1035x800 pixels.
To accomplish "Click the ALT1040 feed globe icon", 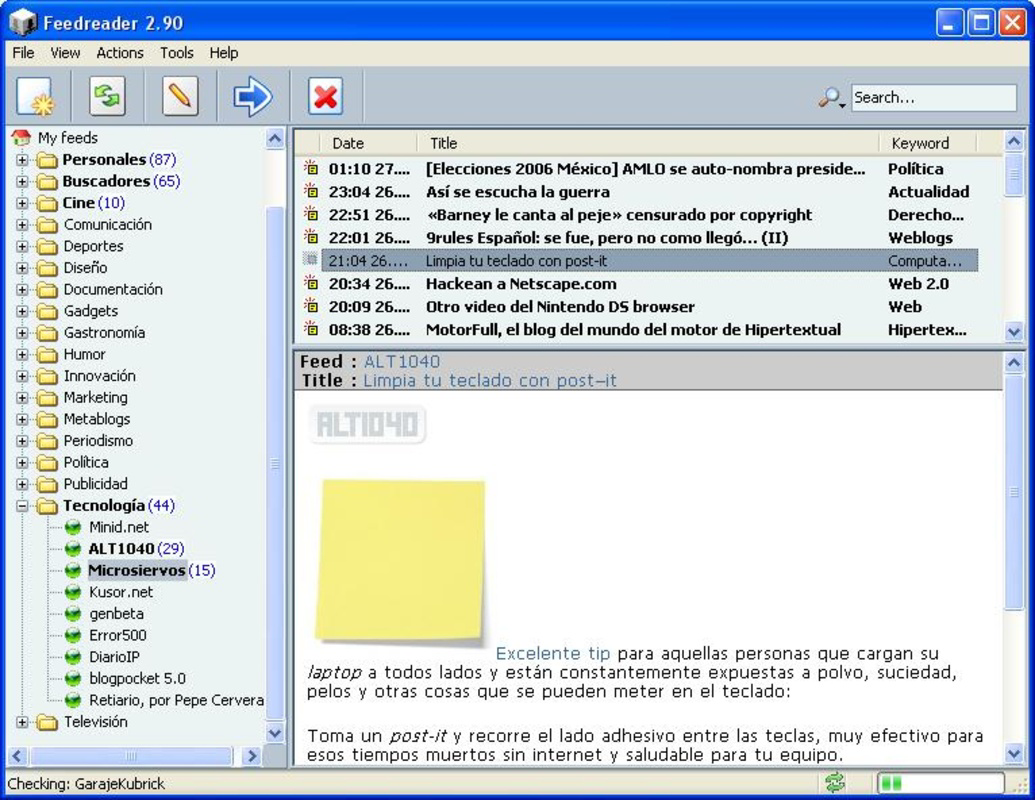I will pyautogui.click(x=73, y=549).
